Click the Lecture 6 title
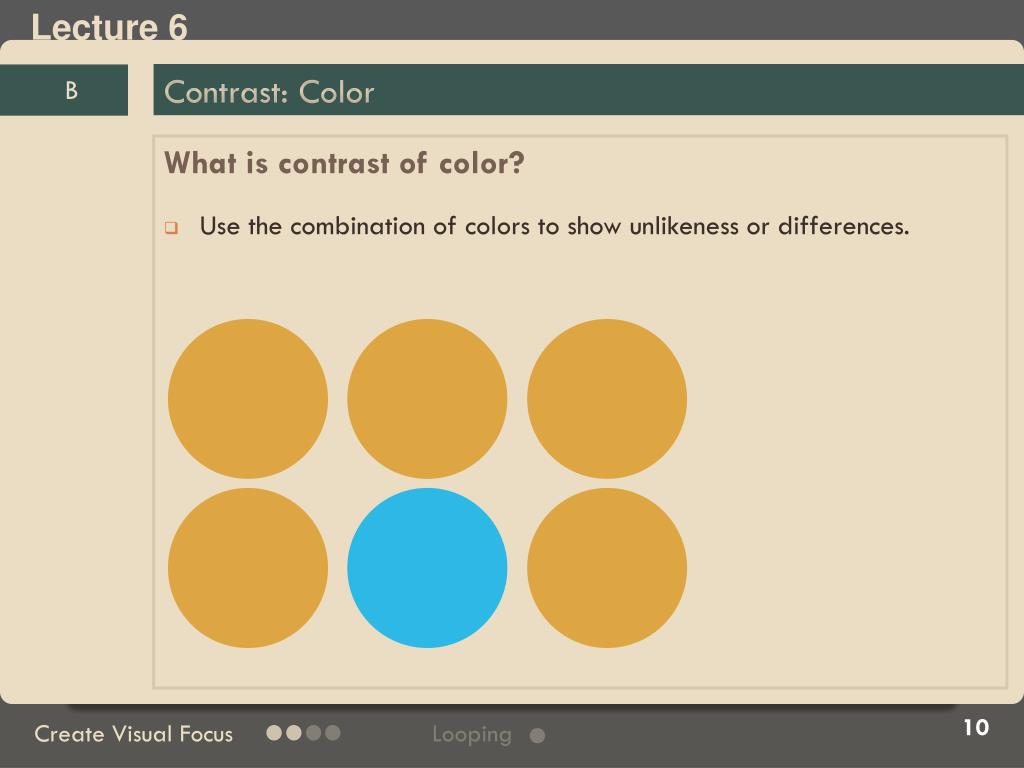 pyautogui.click(x=109, y=27)
